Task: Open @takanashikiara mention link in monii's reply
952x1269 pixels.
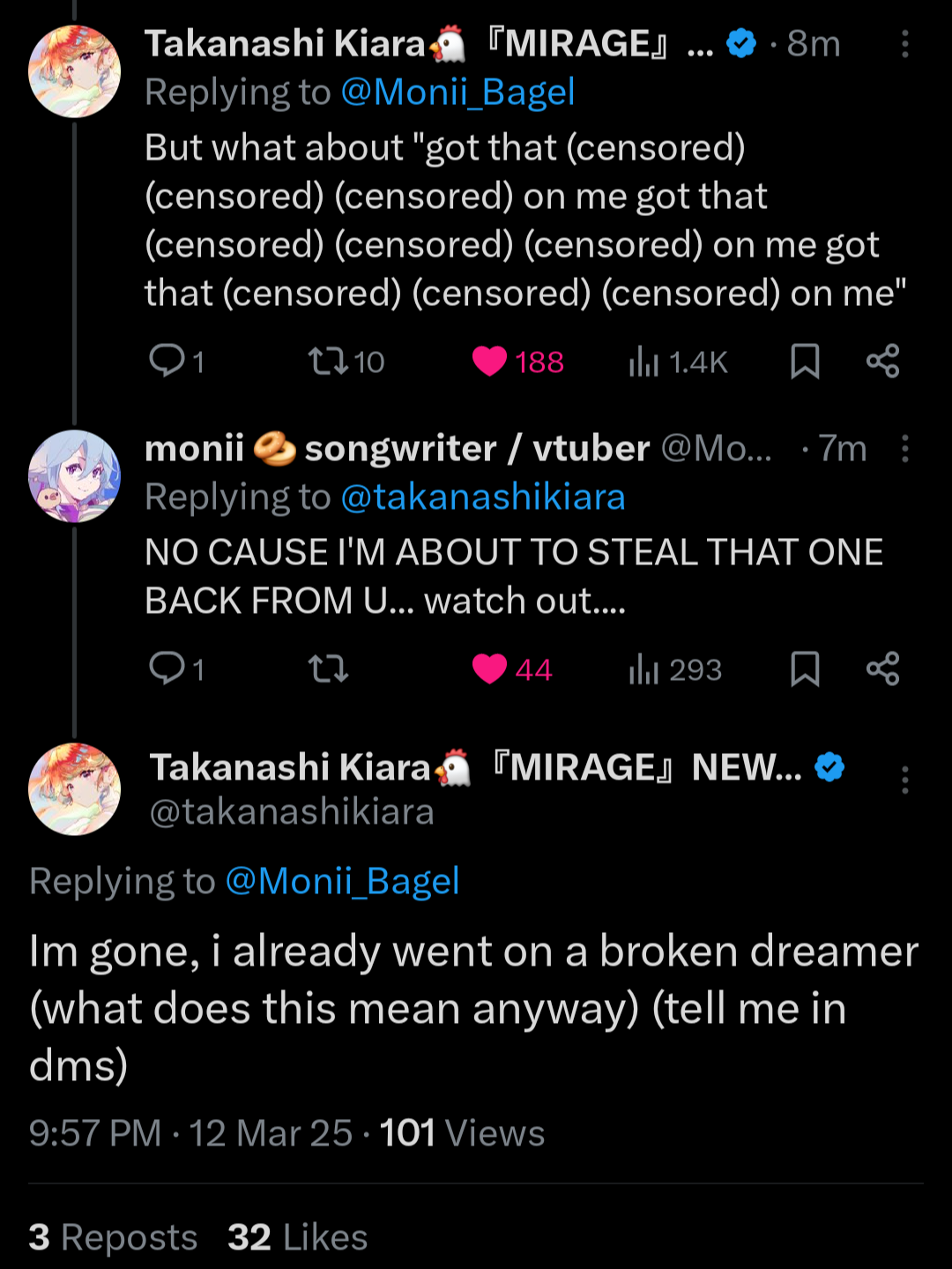Action: click(x=482, y=497)
